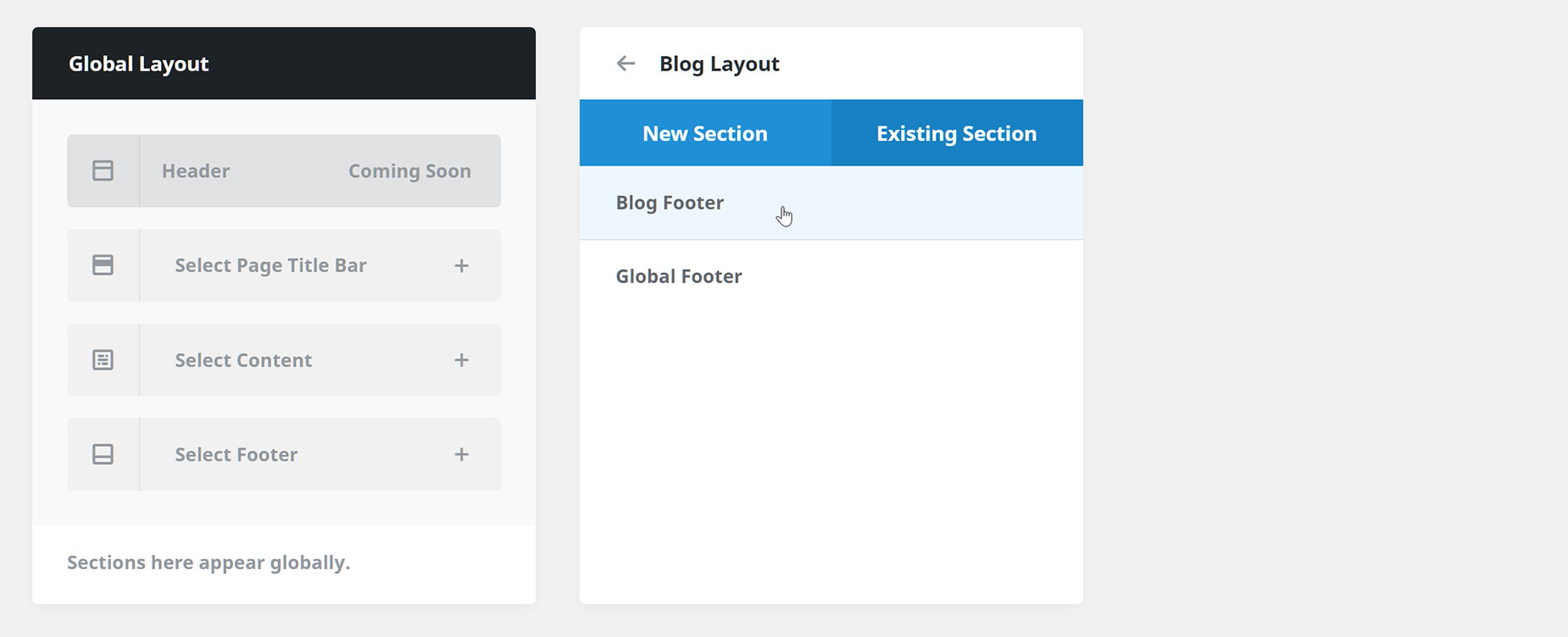Switch to the Existing Section tab
This screenshot has height=637, width=1568.
coord(957,133)
